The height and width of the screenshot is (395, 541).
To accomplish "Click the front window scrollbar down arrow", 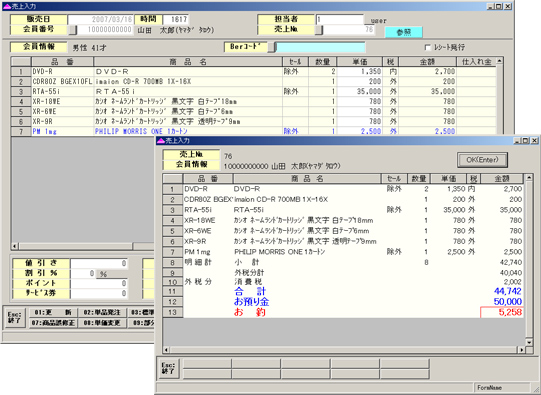I will [x=529, y=342].
